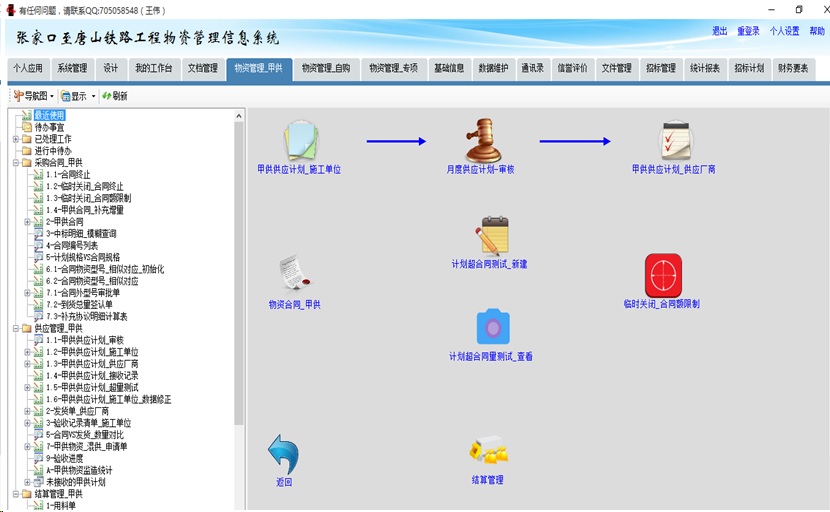Open the 结算管理 gold bars icon
This screenshot has height=512, width=830.
click(x=487, y=453)
